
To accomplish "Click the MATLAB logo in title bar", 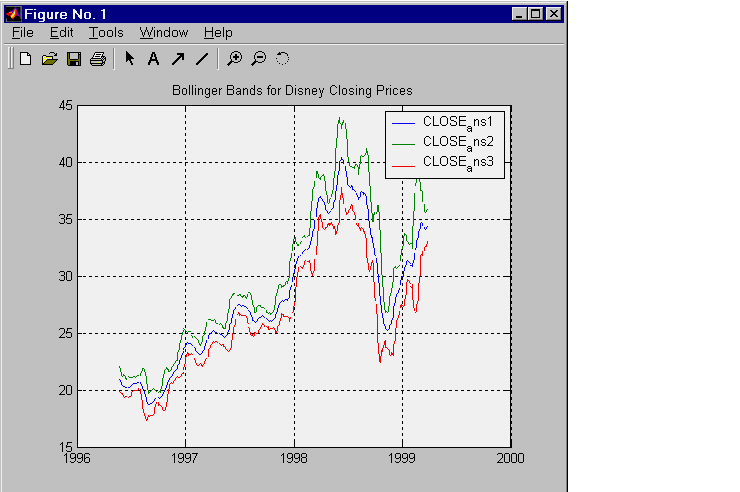I will [14, 14].
